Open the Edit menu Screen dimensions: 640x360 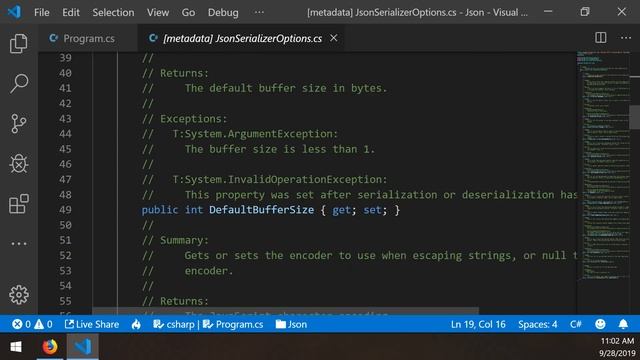(71, 12)
